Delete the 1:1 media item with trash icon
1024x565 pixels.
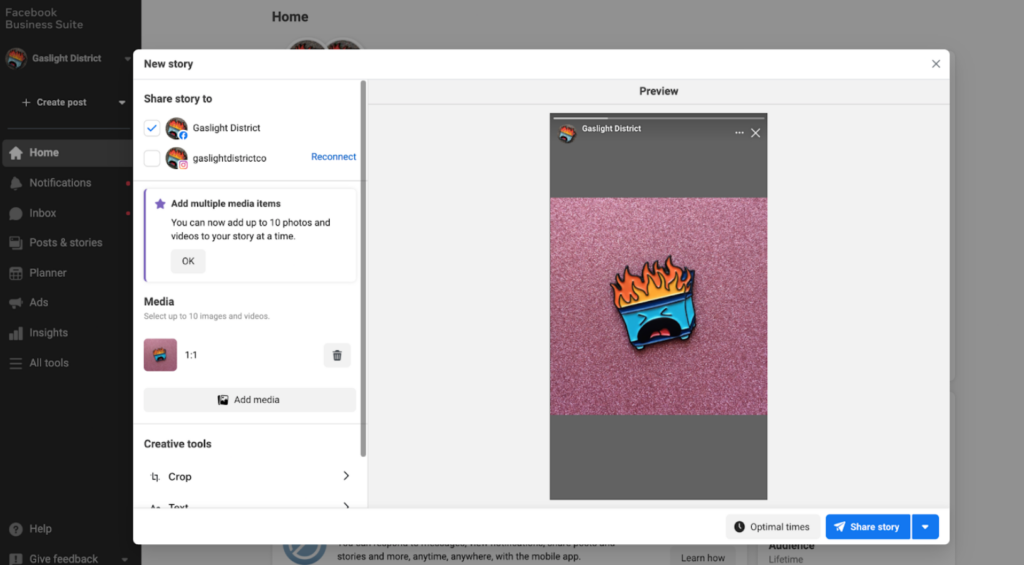point(337,355)
